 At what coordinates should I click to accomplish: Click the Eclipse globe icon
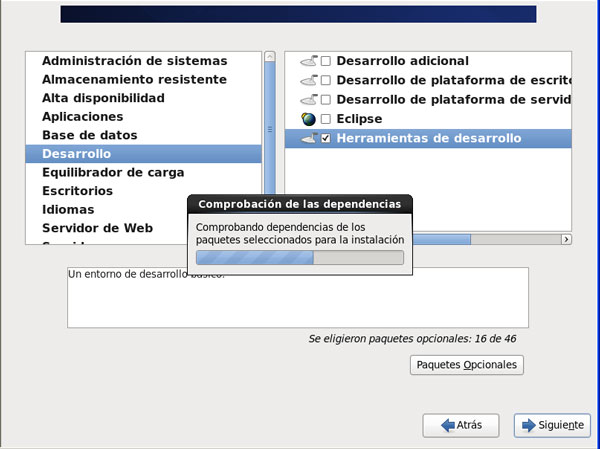click(x=308, y=119)
